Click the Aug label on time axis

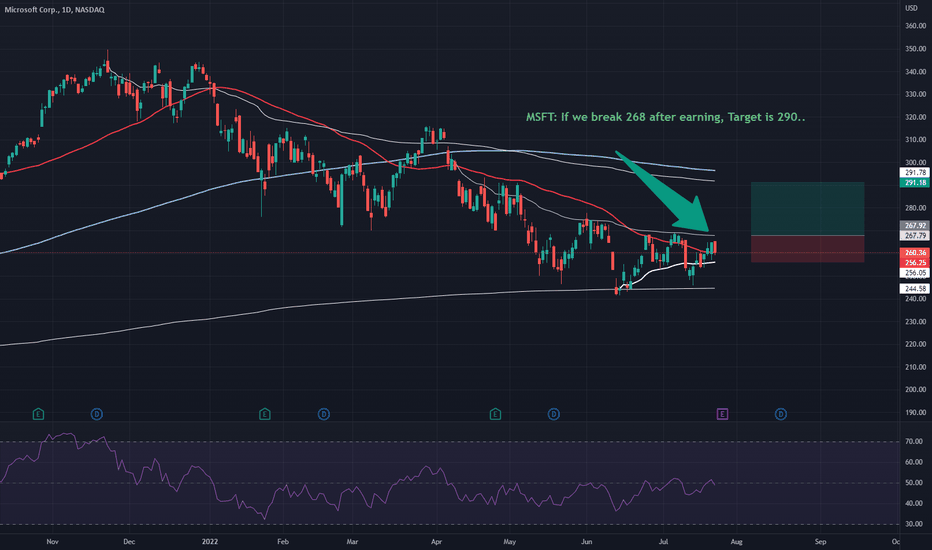736,542
